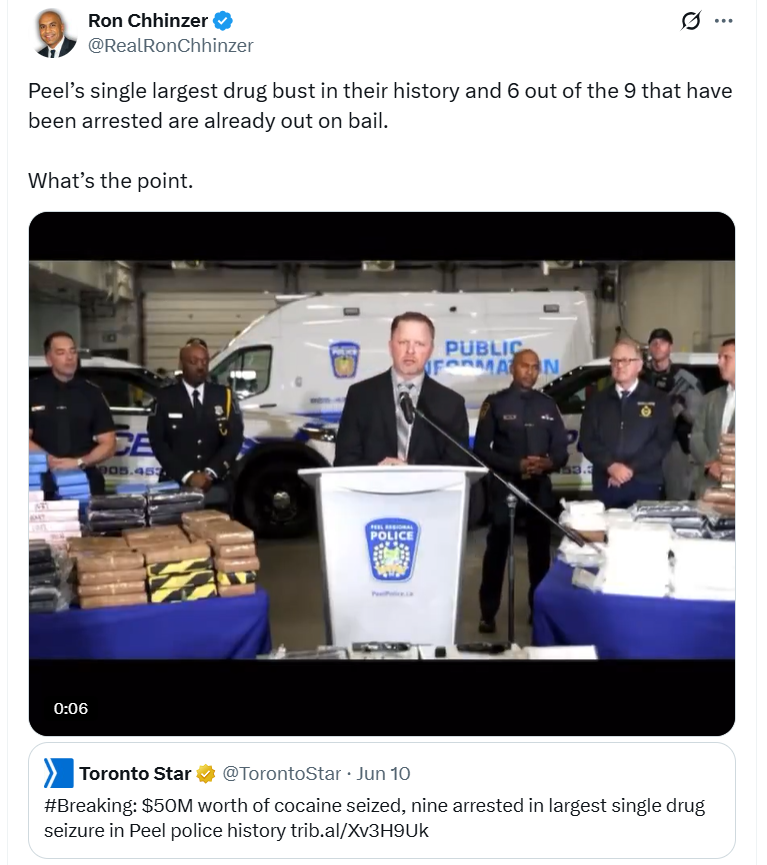The image size is (767, 865).
Task: Open the quoted Toronto Star tweet card
Action: point(382,800)
